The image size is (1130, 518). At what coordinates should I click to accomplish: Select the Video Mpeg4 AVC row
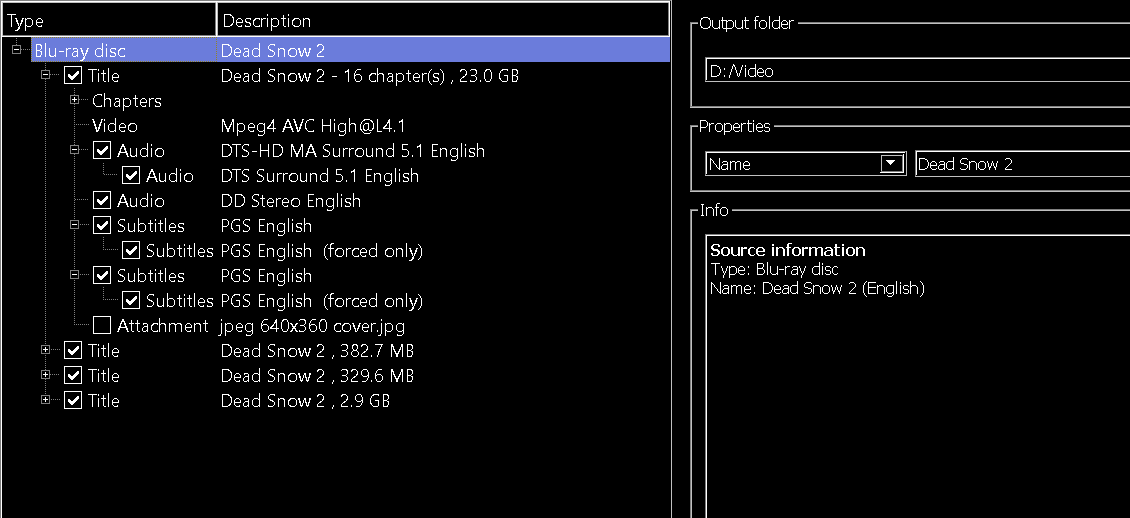click(x=335, y=125)
